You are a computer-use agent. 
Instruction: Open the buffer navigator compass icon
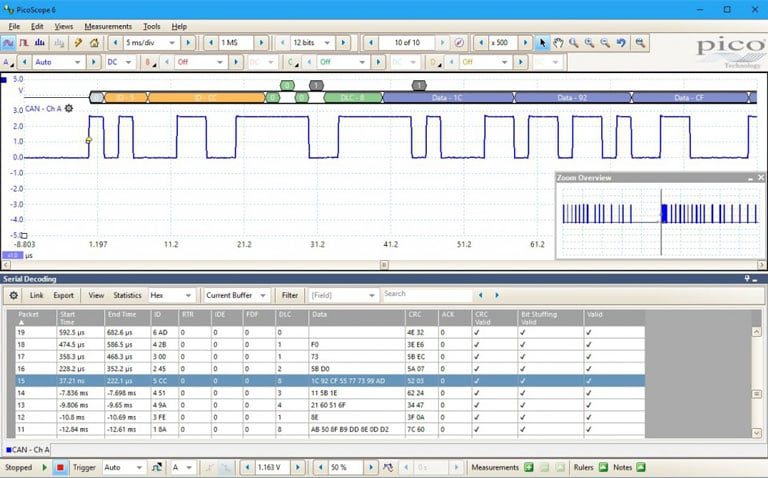click(x=459, y=43)
